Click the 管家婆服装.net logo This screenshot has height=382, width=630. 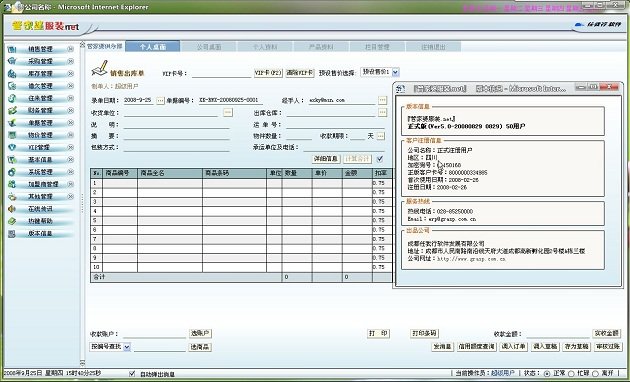(x=45, y=27)
